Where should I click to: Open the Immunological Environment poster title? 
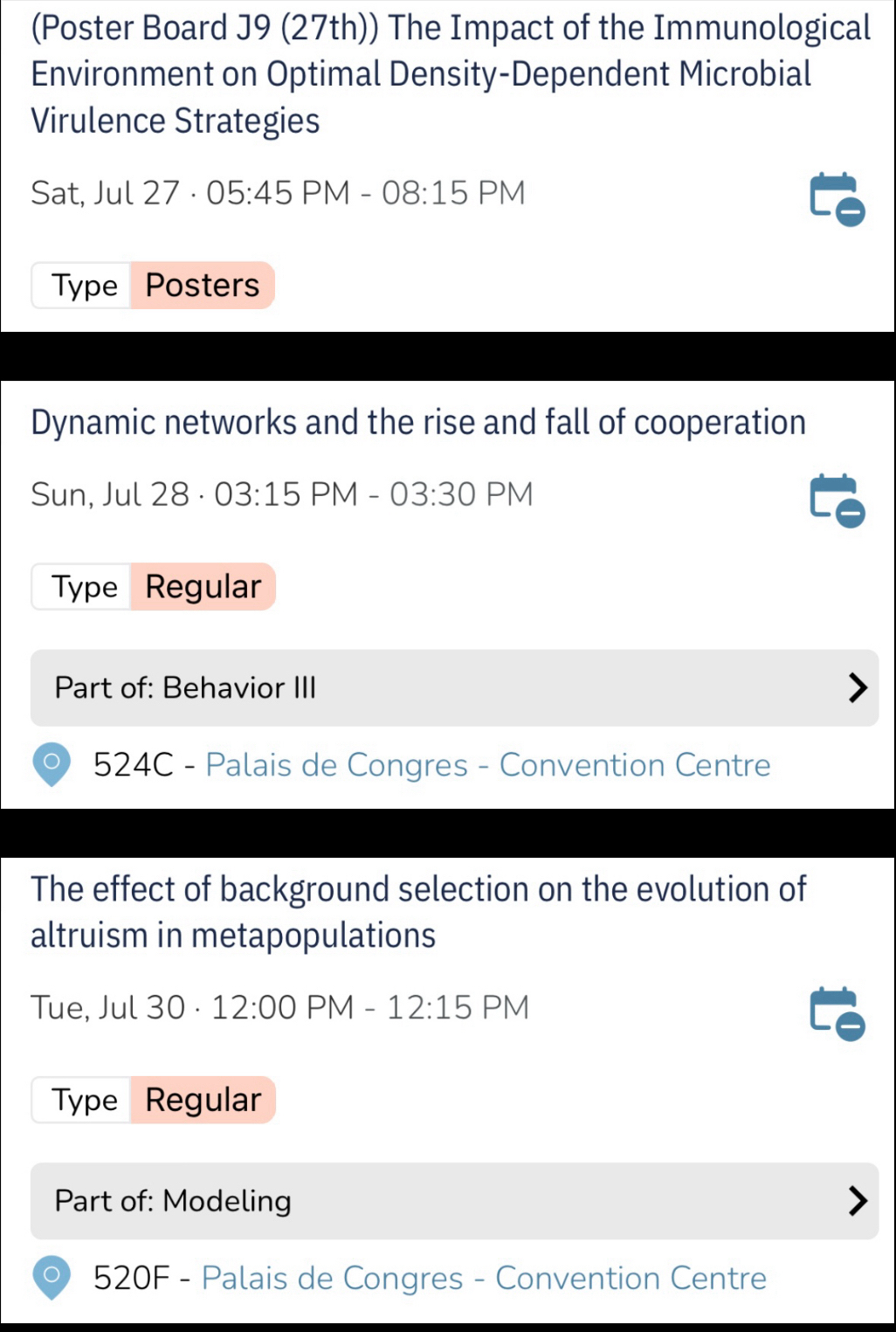(450, 74)
